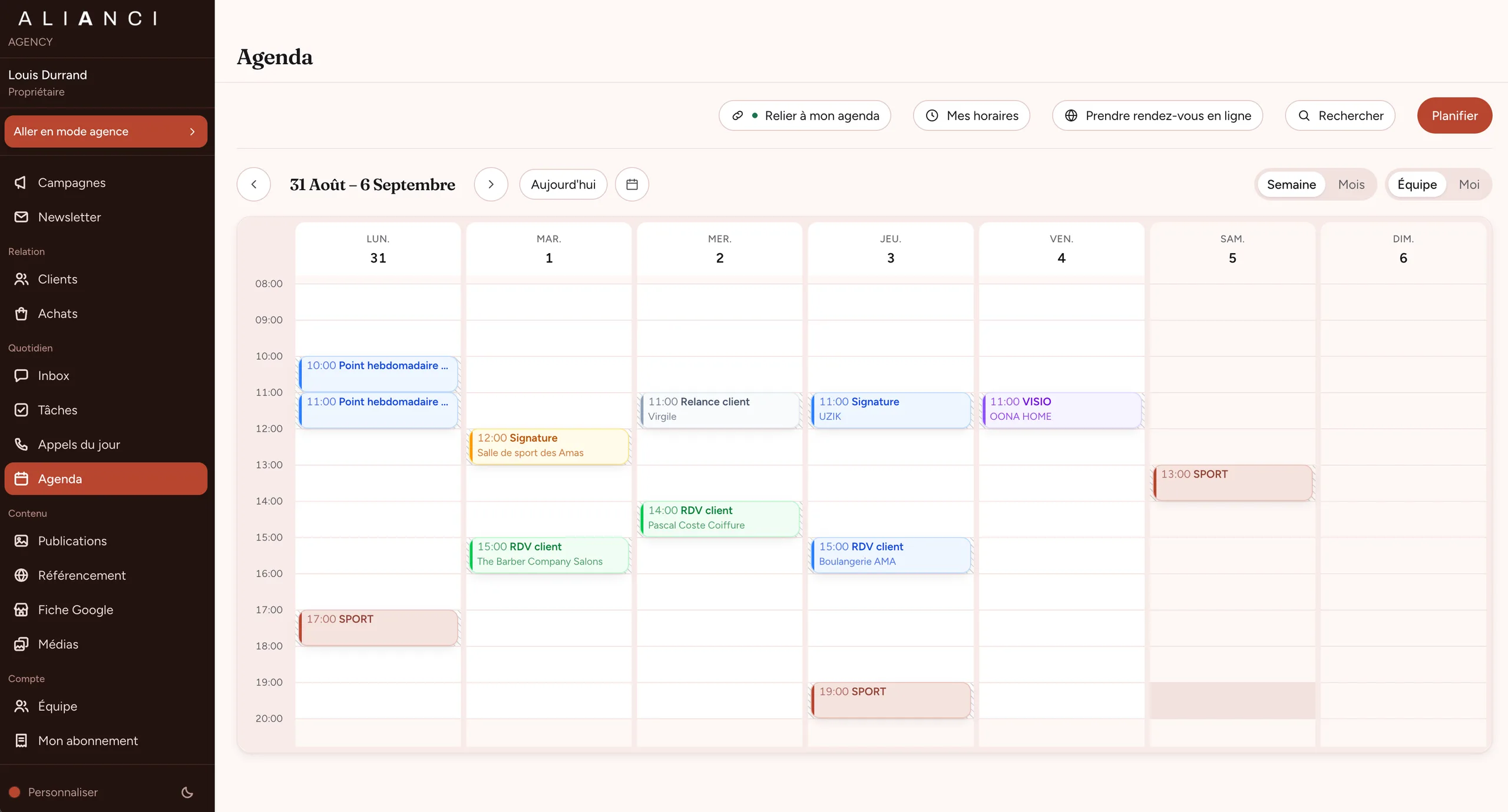Switch calendar to Mois view
This screenshot has width=1508, height=812.
coord(1351,184)
